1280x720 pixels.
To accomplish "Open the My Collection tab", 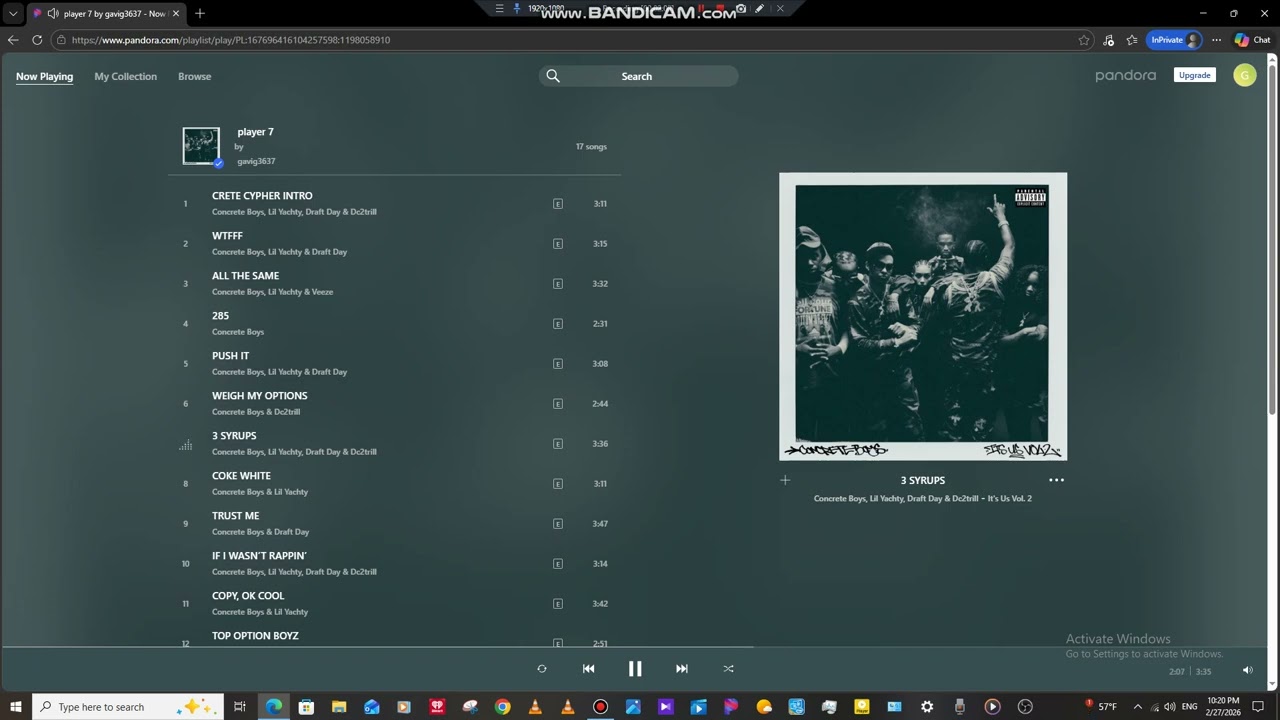I will coord(126,76).
